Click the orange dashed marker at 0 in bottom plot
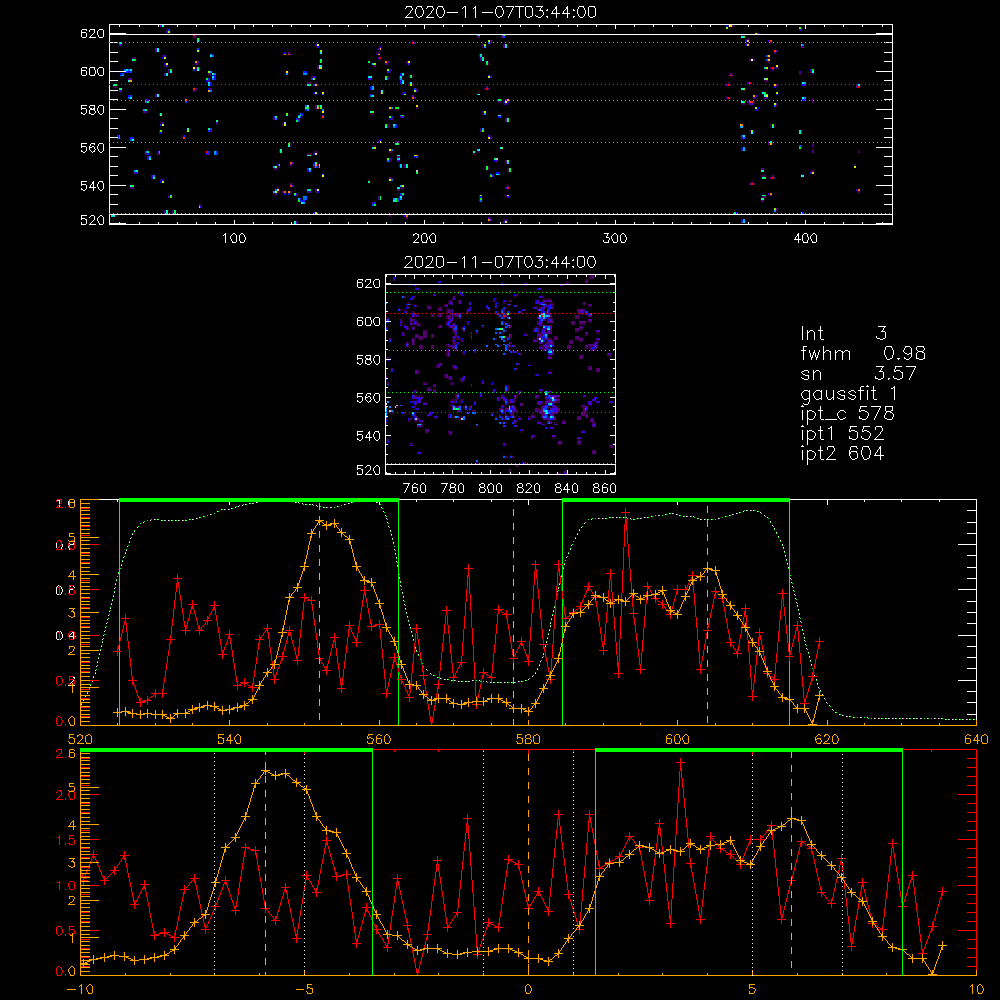This screenshot has width=1000, height=1000. [x=528, y=861]
